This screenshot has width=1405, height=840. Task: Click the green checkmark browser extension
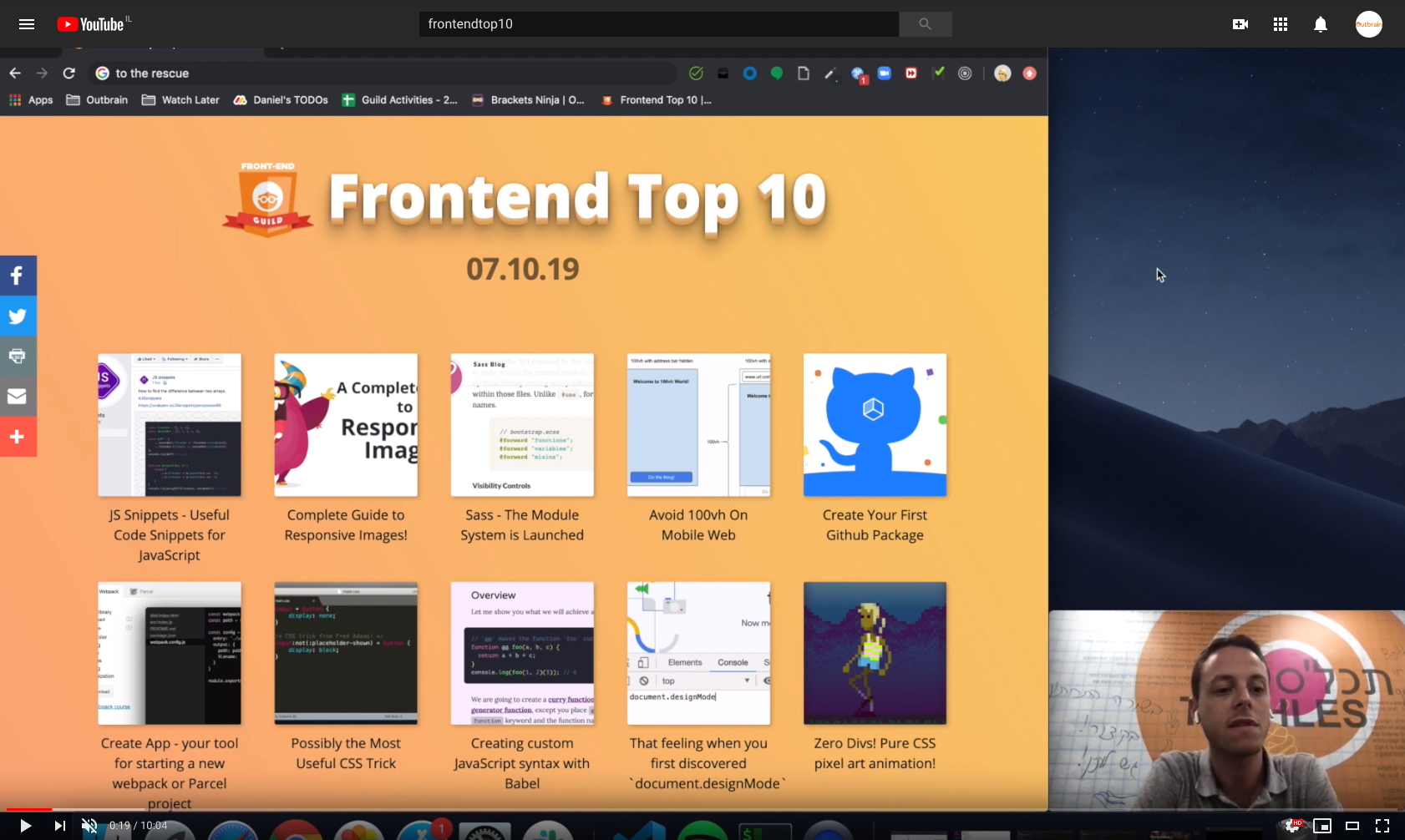click(x=696, y=73)
